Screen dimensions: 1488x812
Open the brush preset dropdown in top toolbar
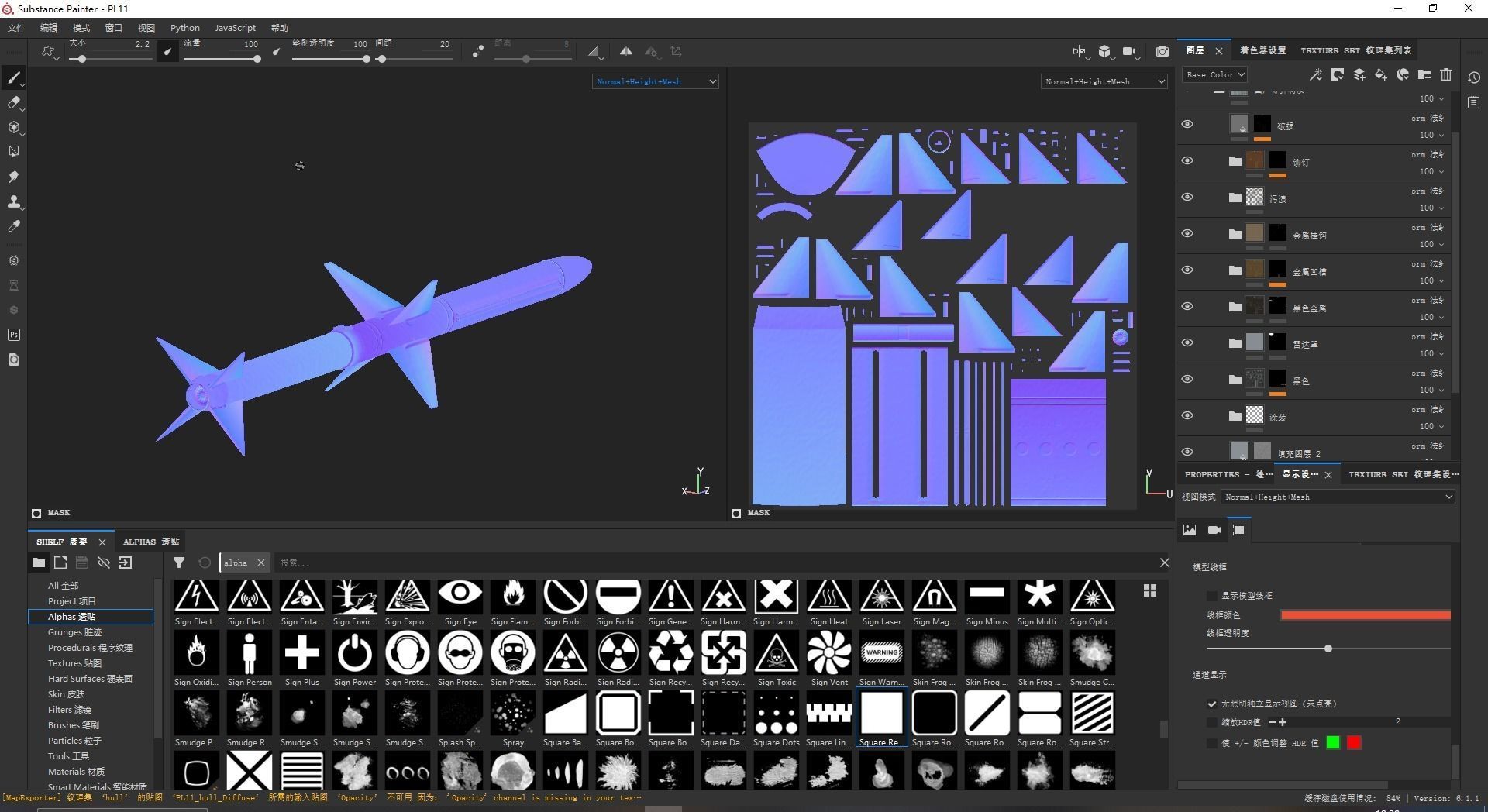50,52
